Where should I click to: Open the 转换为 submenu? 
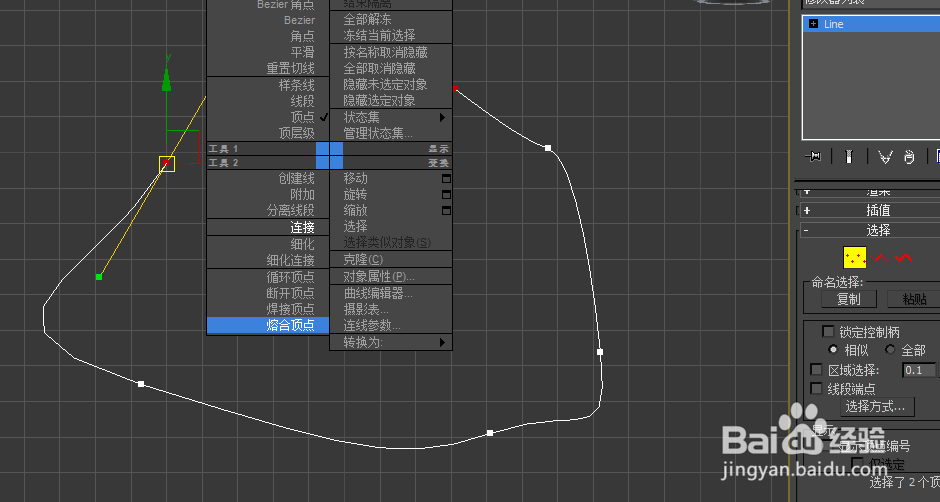click(391, 342)
